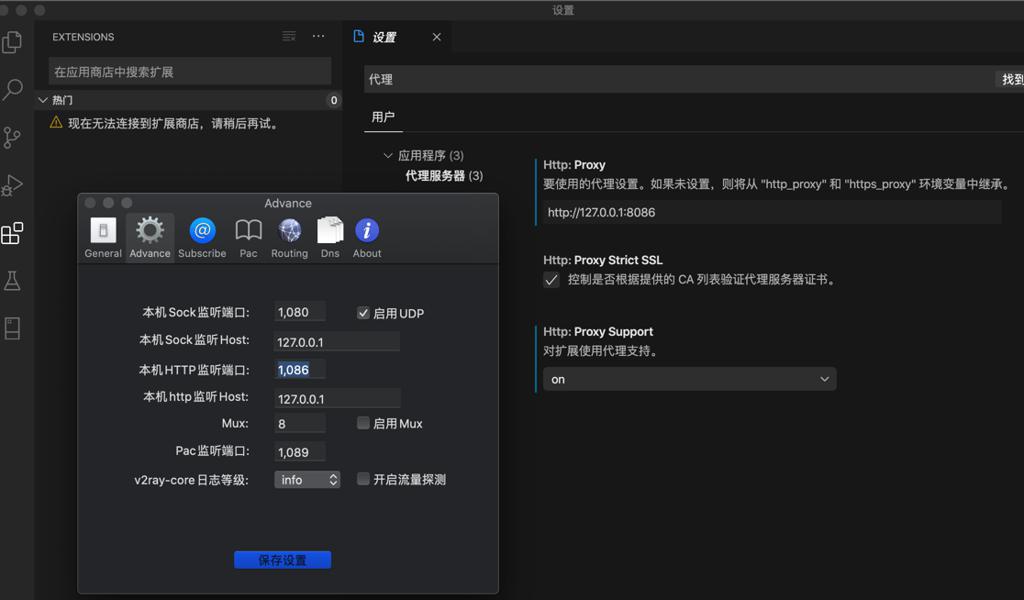1024x600 pixels.
Task: Click the Http: Proxy Strict SSL title
Action: [x=603, y=260]
